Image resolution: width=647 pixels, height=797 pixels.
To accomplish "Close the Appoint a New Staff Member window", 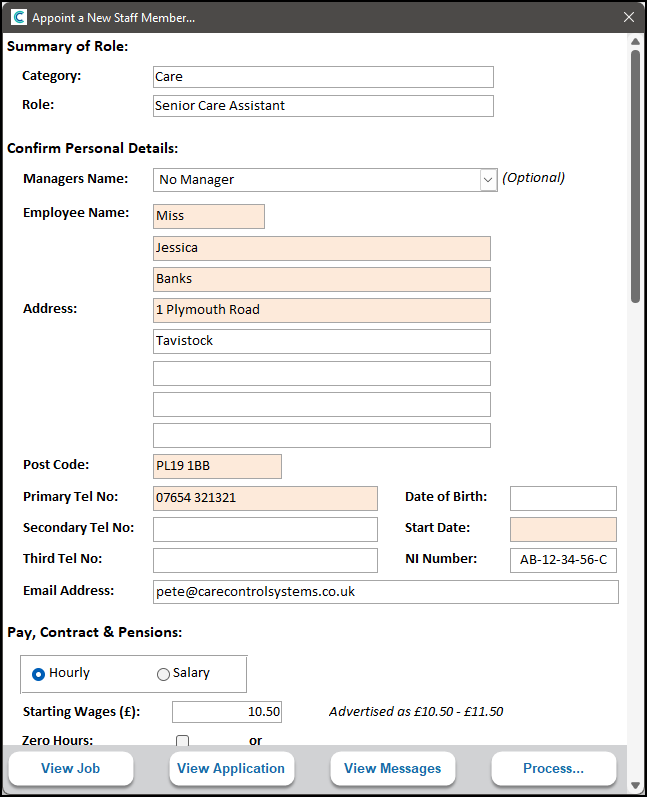I will pos(628,17).
